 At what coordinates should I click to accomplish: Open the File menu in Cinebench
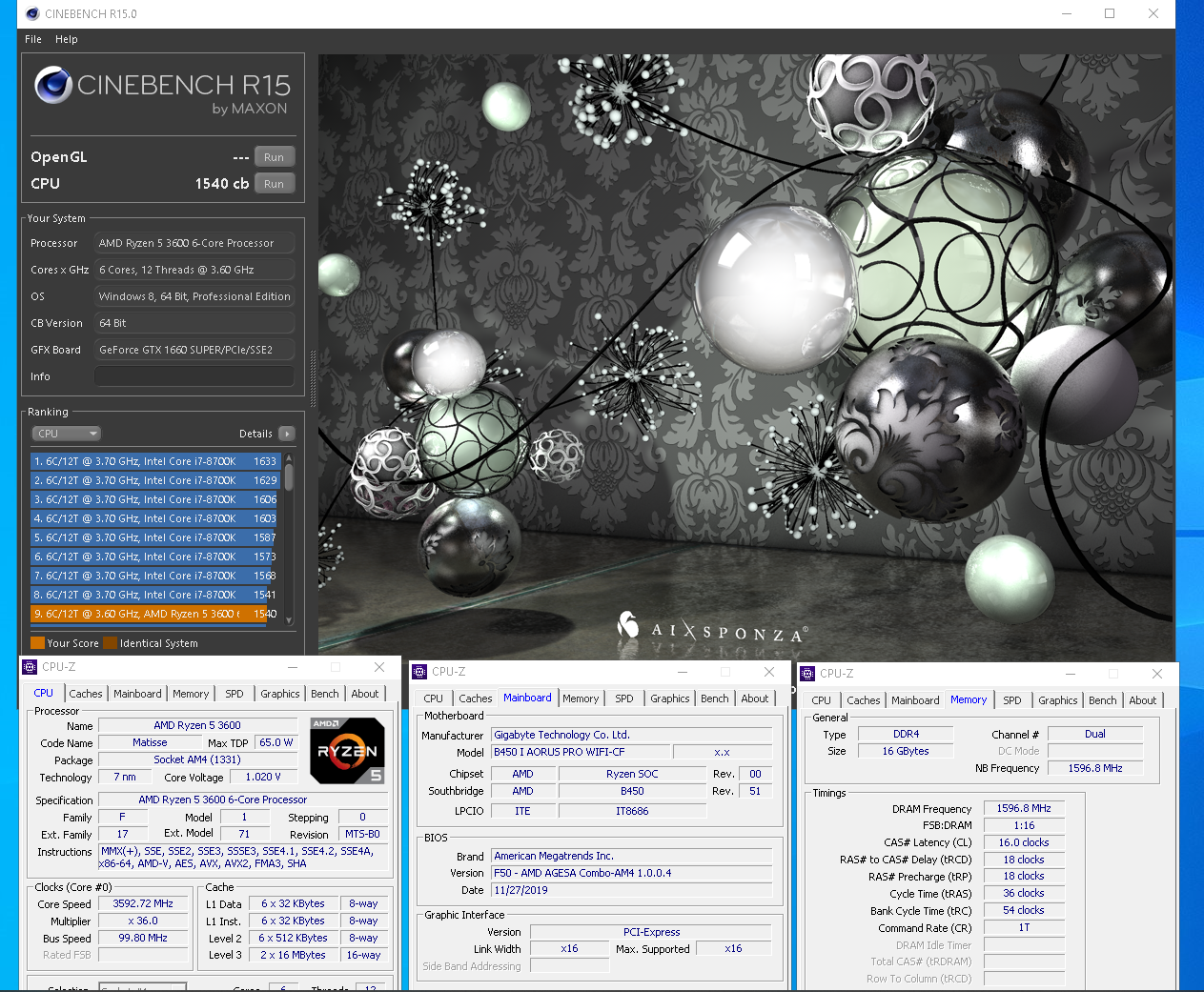tap(33, 39)
